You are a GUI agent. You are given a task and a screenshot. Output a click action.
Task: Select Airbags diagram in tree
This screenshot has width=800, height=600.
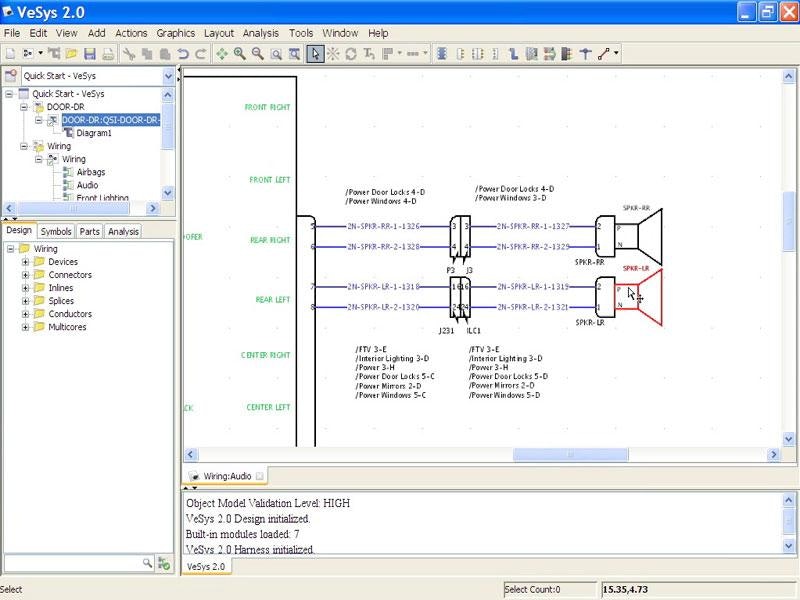point(91,172)
